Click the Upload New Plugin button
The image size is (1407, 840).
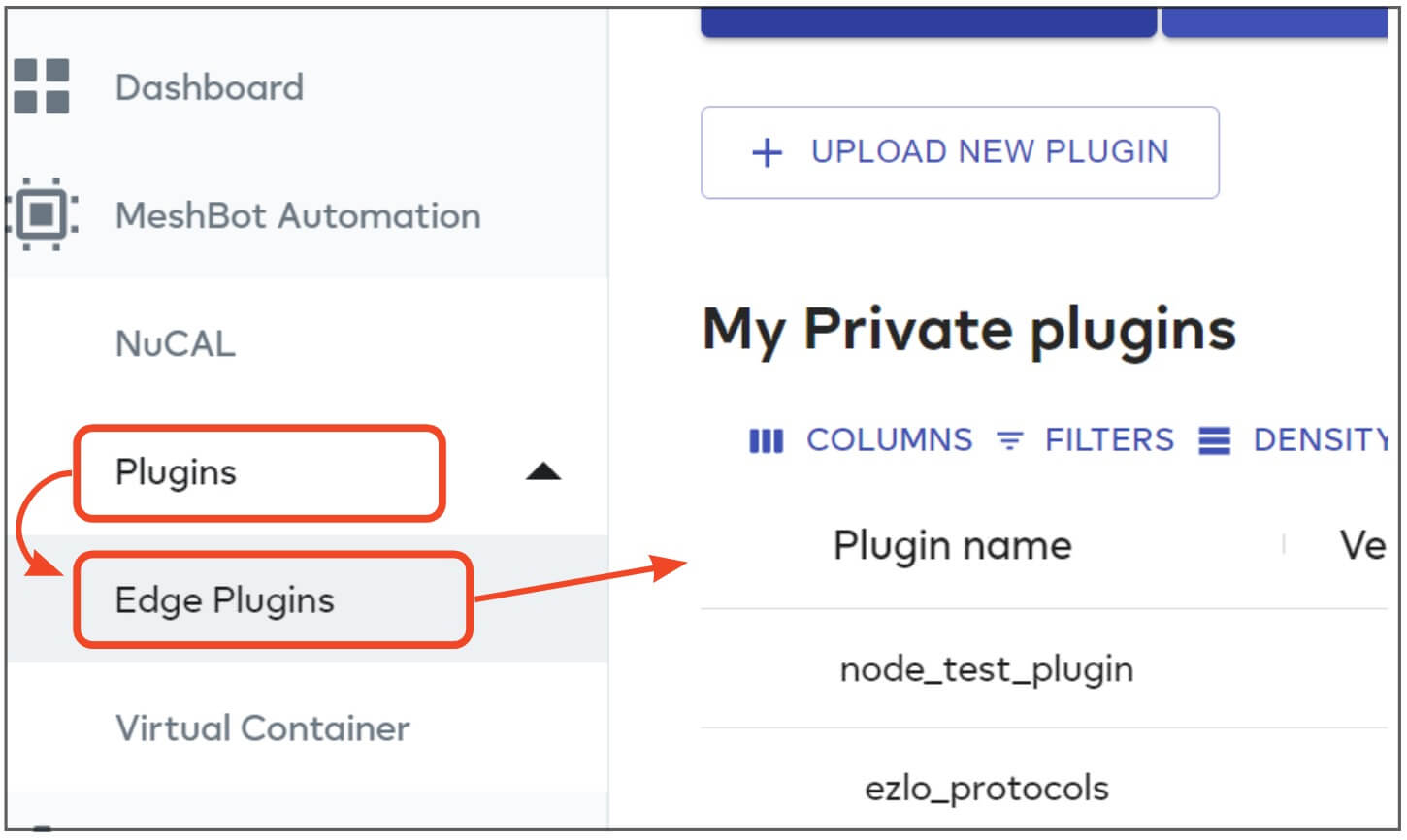click(960, 152)
